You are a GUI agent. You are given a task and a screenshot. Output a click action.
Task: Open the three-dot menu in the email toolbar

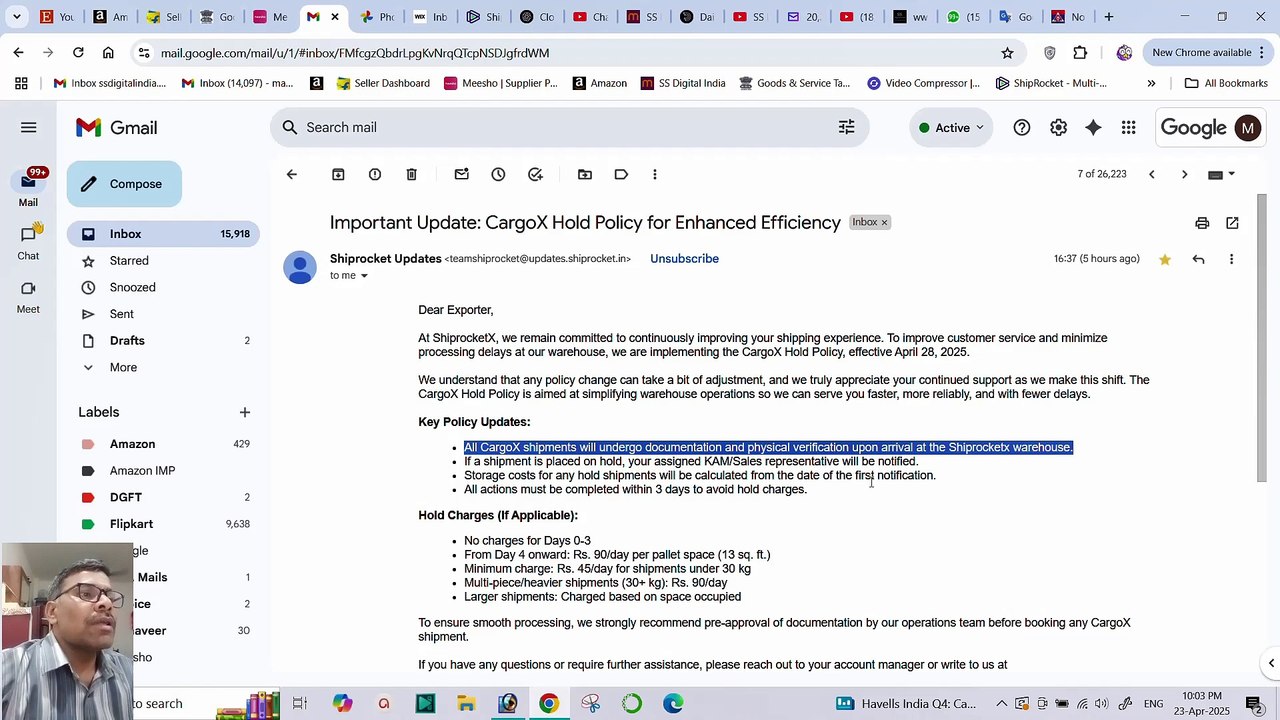click(655, 174)
